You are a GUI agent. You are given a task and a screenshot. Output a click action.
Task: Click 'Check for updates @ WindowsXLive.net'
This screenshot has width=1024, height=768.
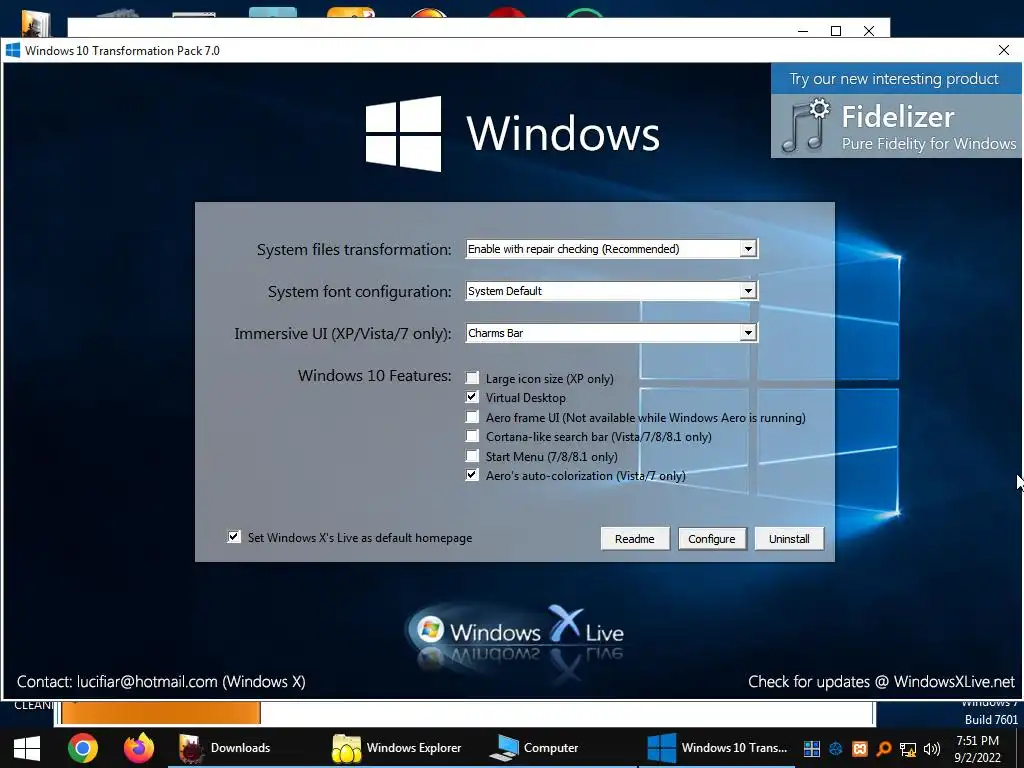pos(882,682)
